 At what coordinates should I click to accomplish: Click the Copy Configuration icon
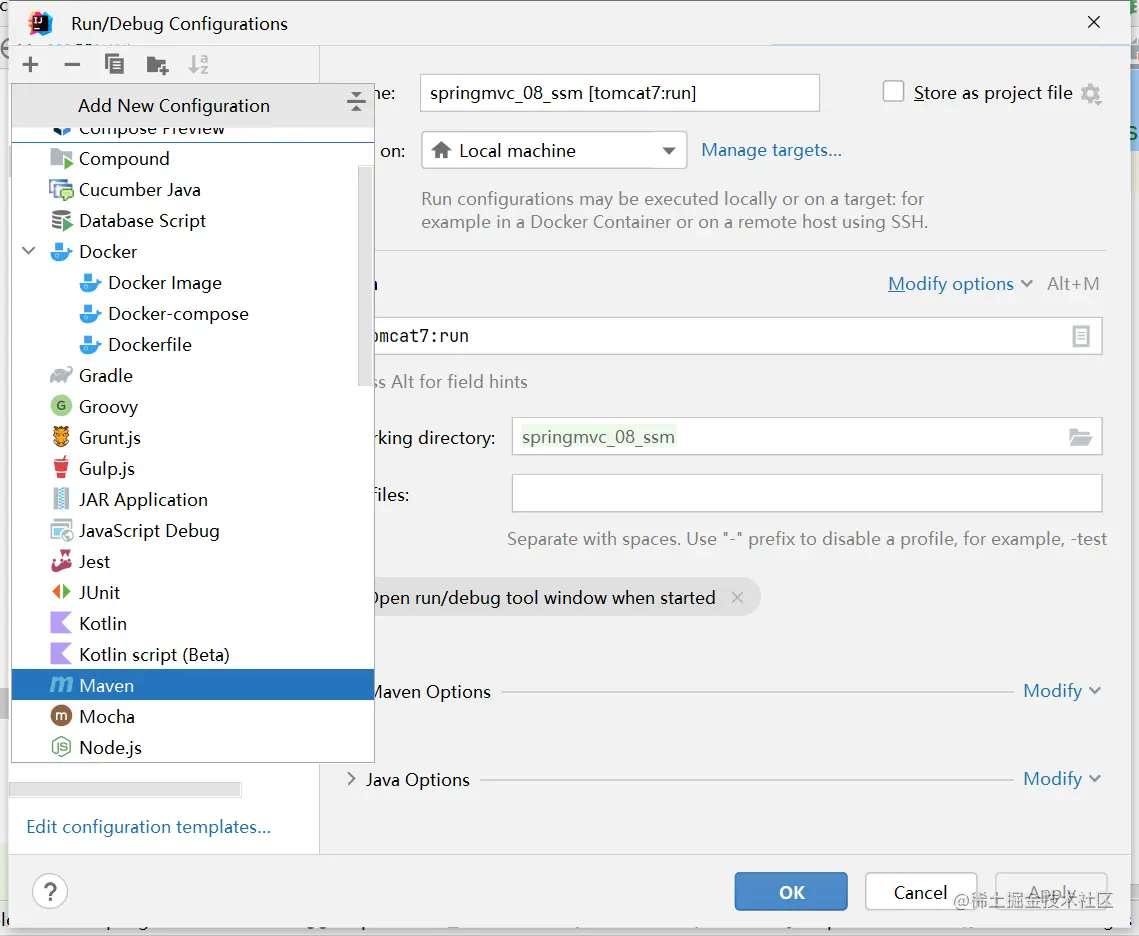115,65
